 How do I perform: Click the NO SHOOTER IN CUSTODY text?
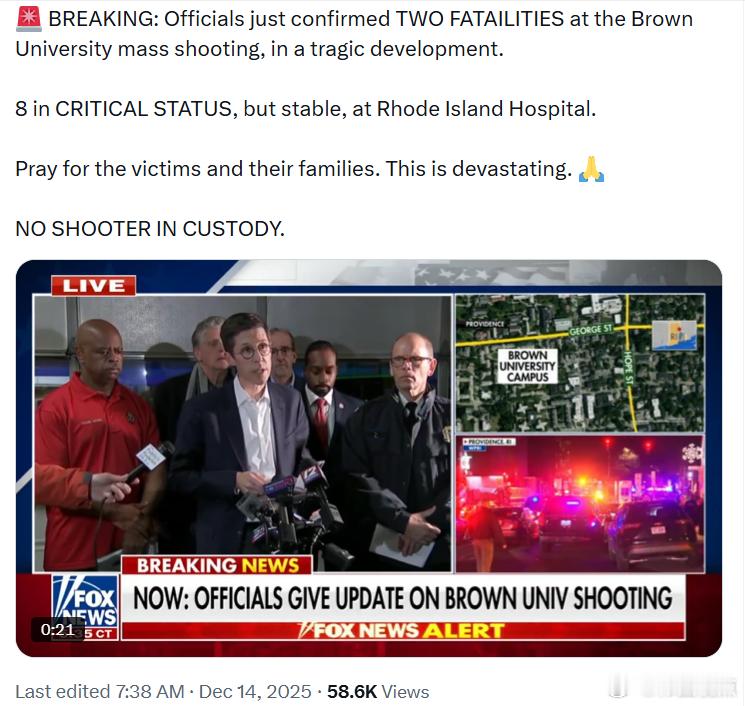(150, 229)
